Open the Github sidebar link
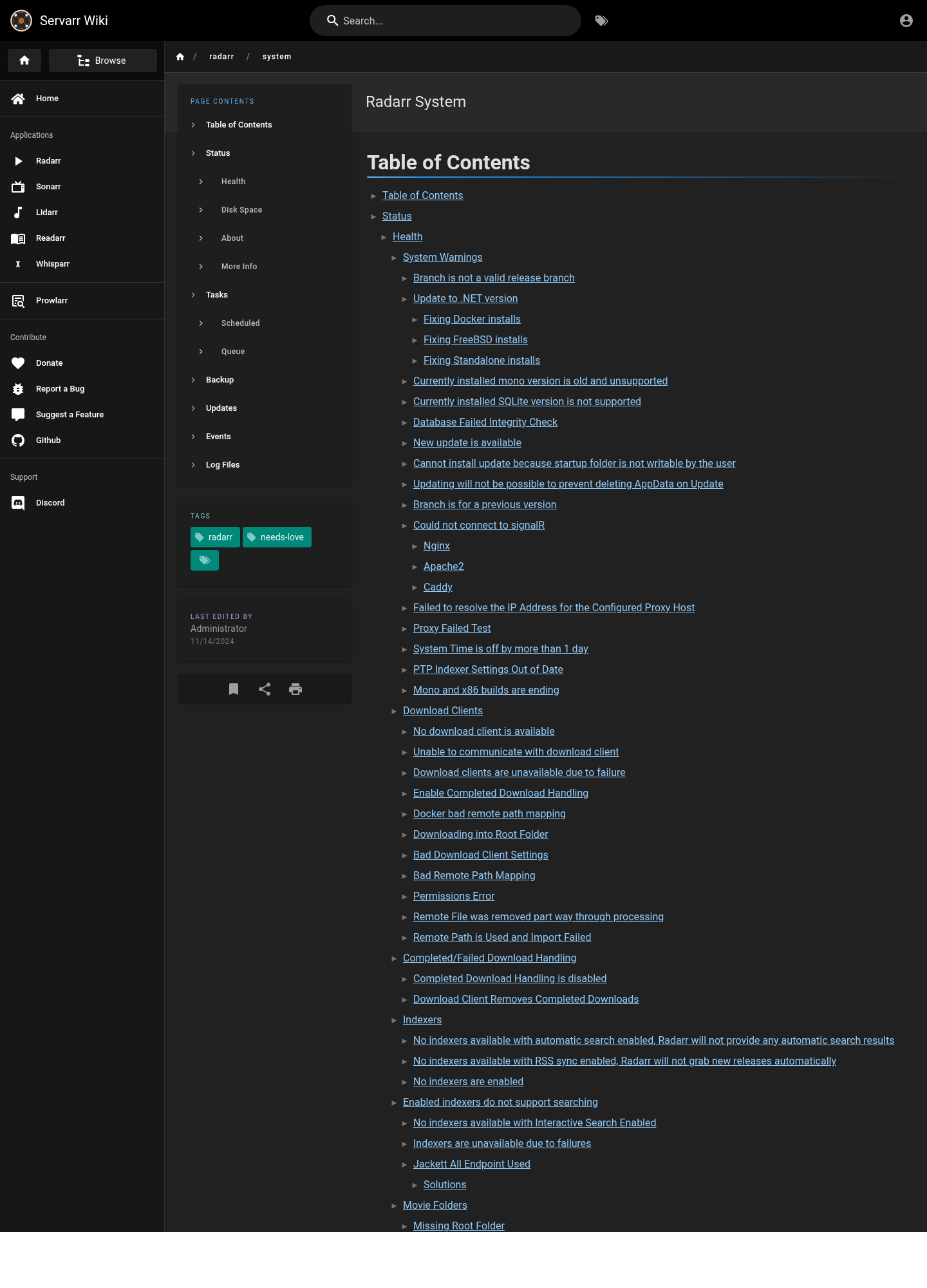Viewport: 927px width, 1288px height. pyautogui.click(x=82, y=440)
